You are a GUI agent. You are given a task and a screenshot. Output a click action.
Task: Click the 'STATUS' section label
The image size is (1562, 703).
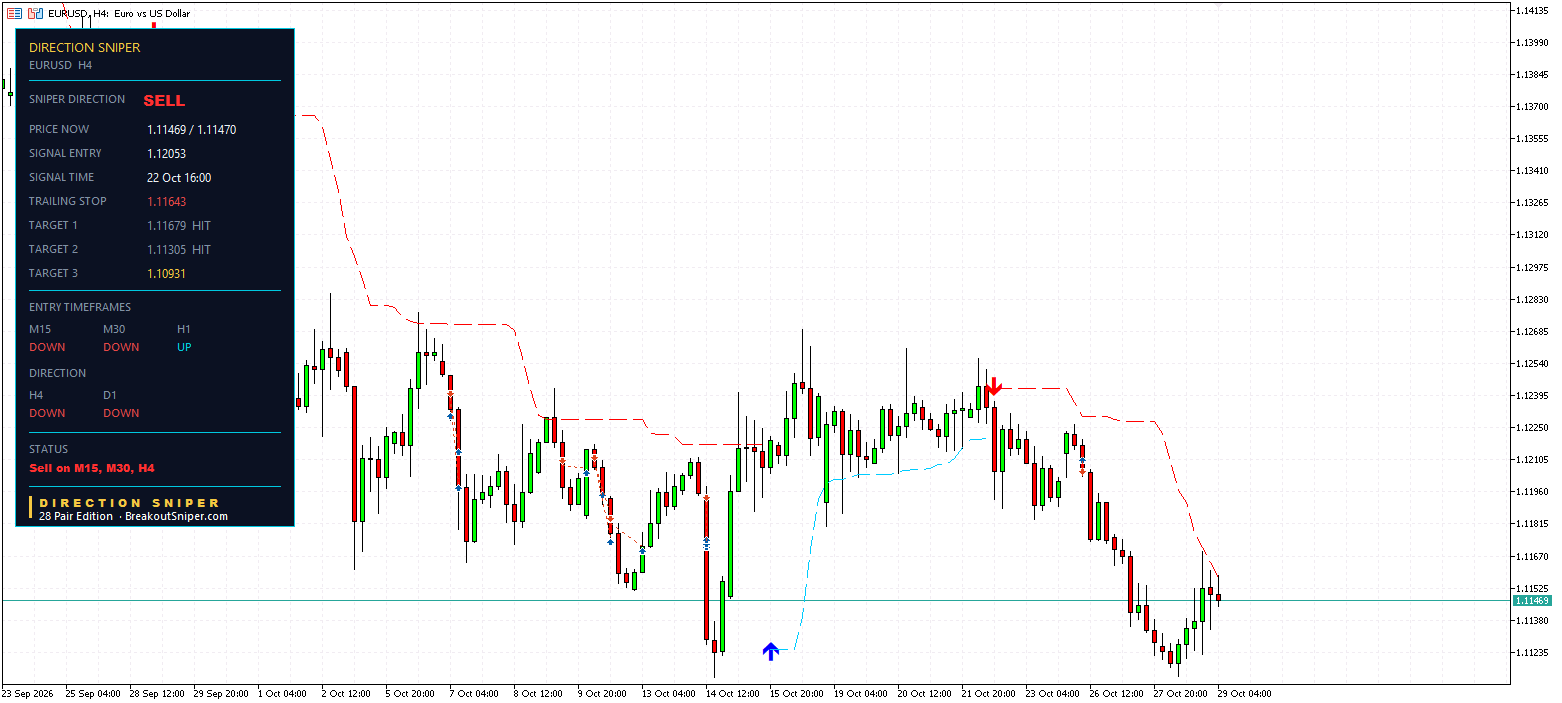pos(48,449)
